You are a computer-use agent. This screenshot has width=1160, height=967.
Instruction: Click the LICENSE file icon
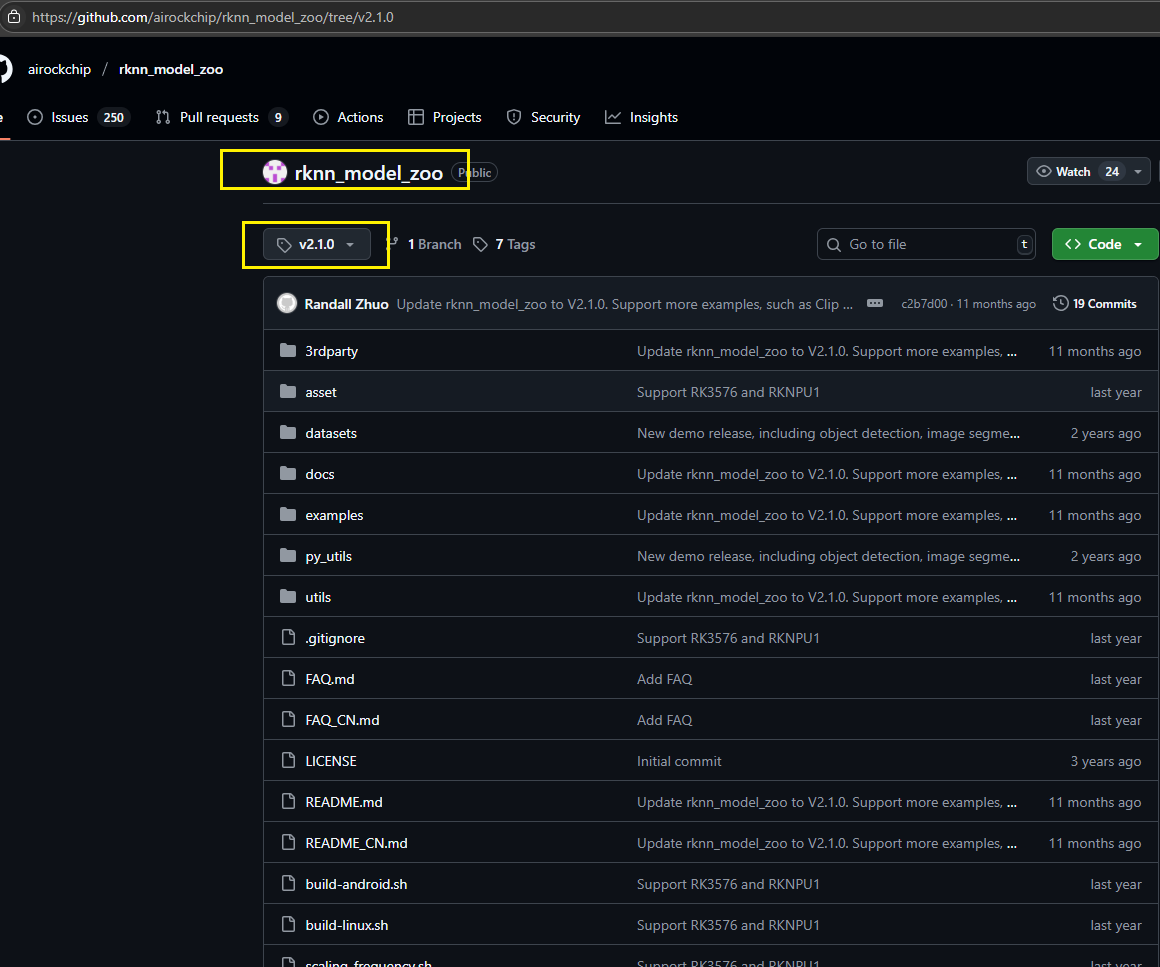pyautogui.click(x=289, y=760)
